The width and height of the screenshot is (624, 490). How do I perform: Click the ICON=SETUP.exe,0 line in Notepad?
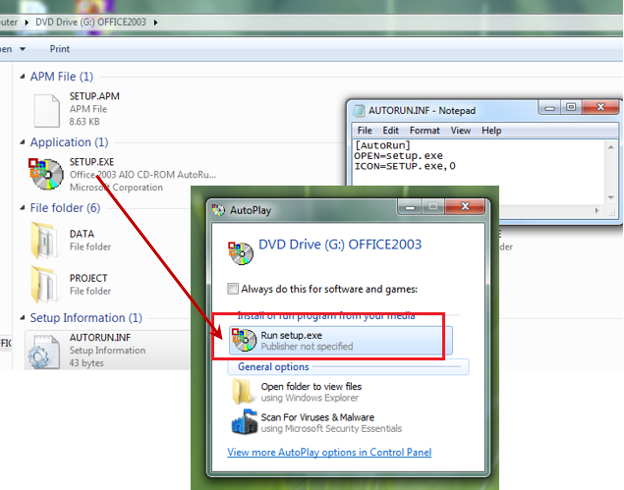(x=405, y=166)
